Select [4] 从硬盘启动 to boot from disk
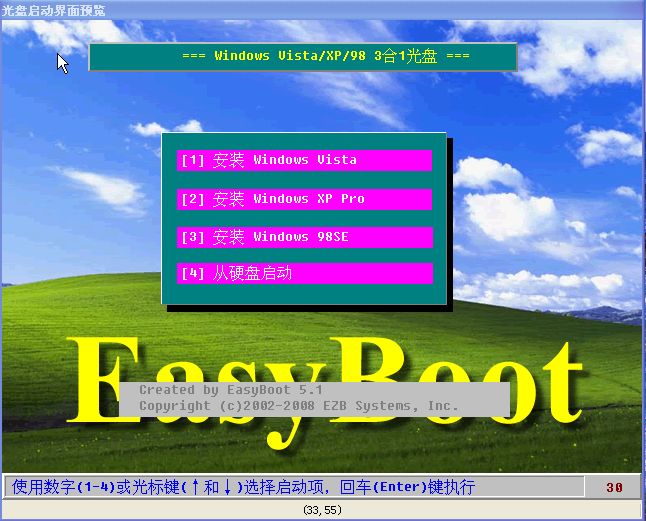Viewport: 646px width, 521px height. click(x=304, y=273)
